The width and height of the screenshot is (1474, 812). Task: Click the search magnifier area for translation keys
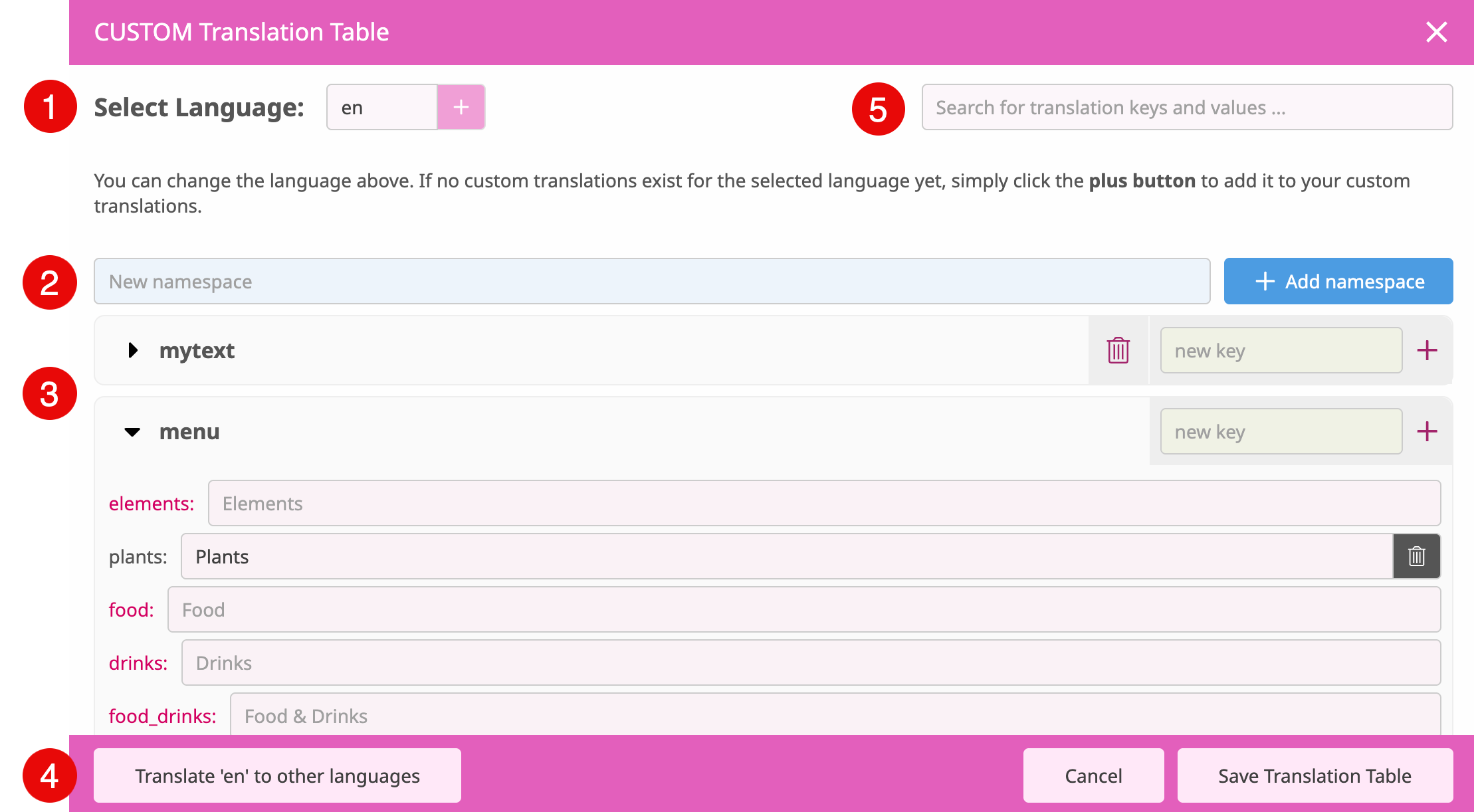coord(1186,107)
